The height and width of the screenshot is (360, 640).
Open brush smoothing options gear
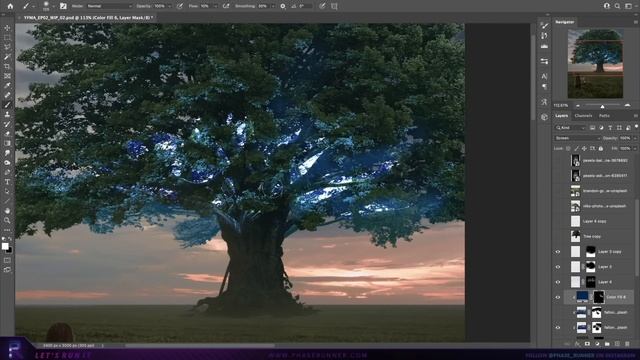pos(283,6)
